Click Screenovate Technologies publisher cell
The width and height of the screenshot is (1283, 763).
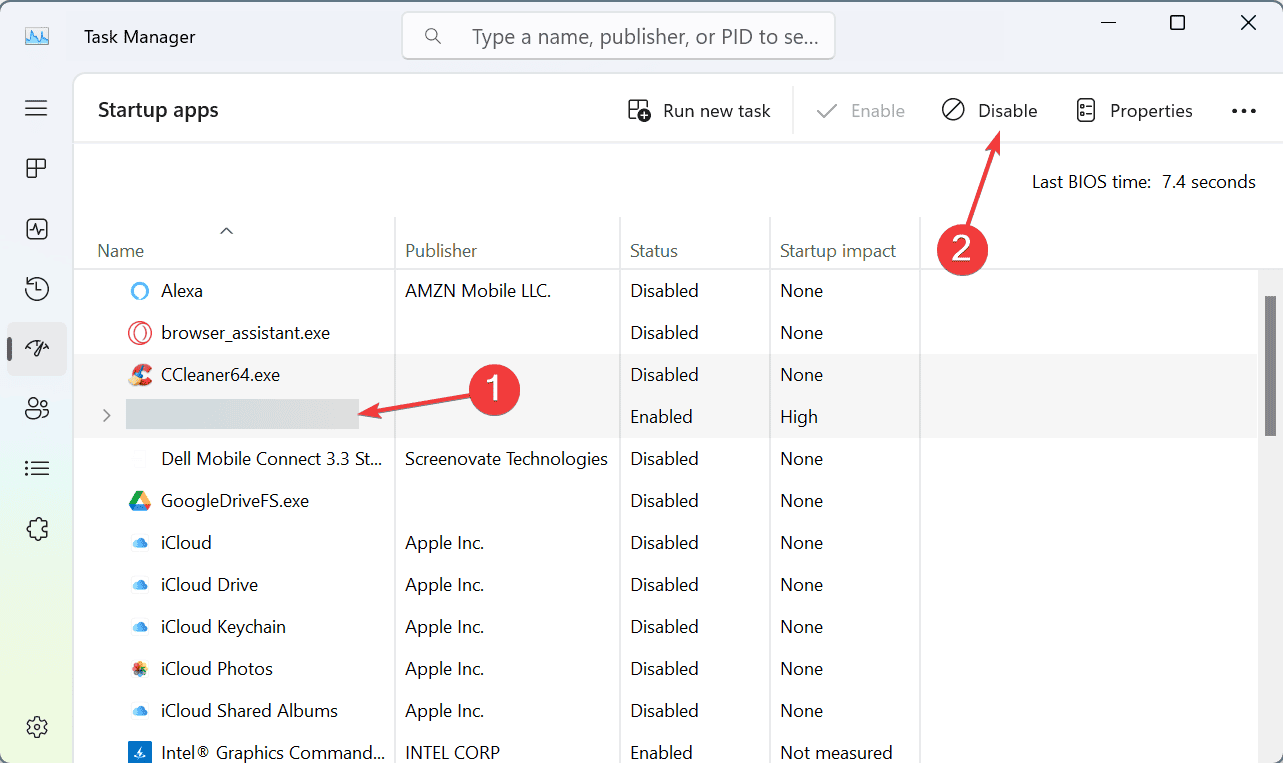tap(506, 459)
